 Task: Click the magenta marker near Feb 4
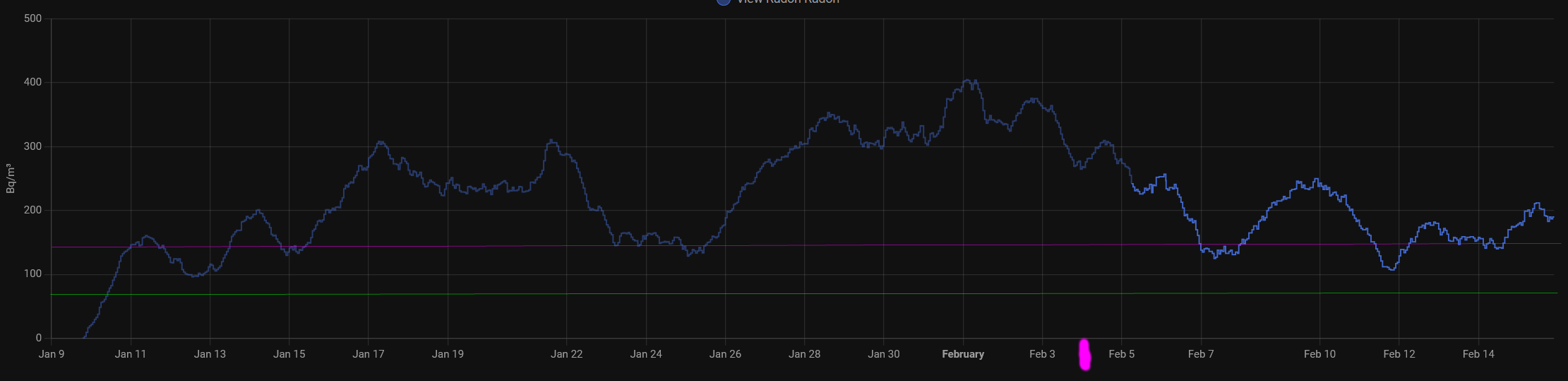pos(1084,355)
